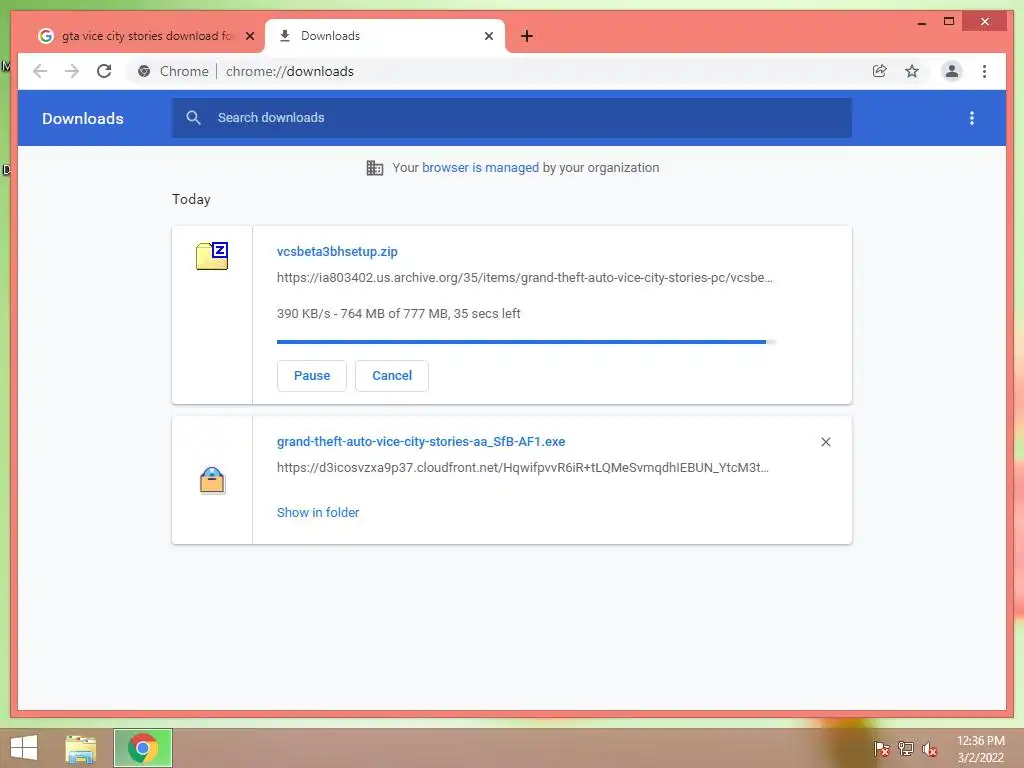Click Show in folder link

(318, 513)
